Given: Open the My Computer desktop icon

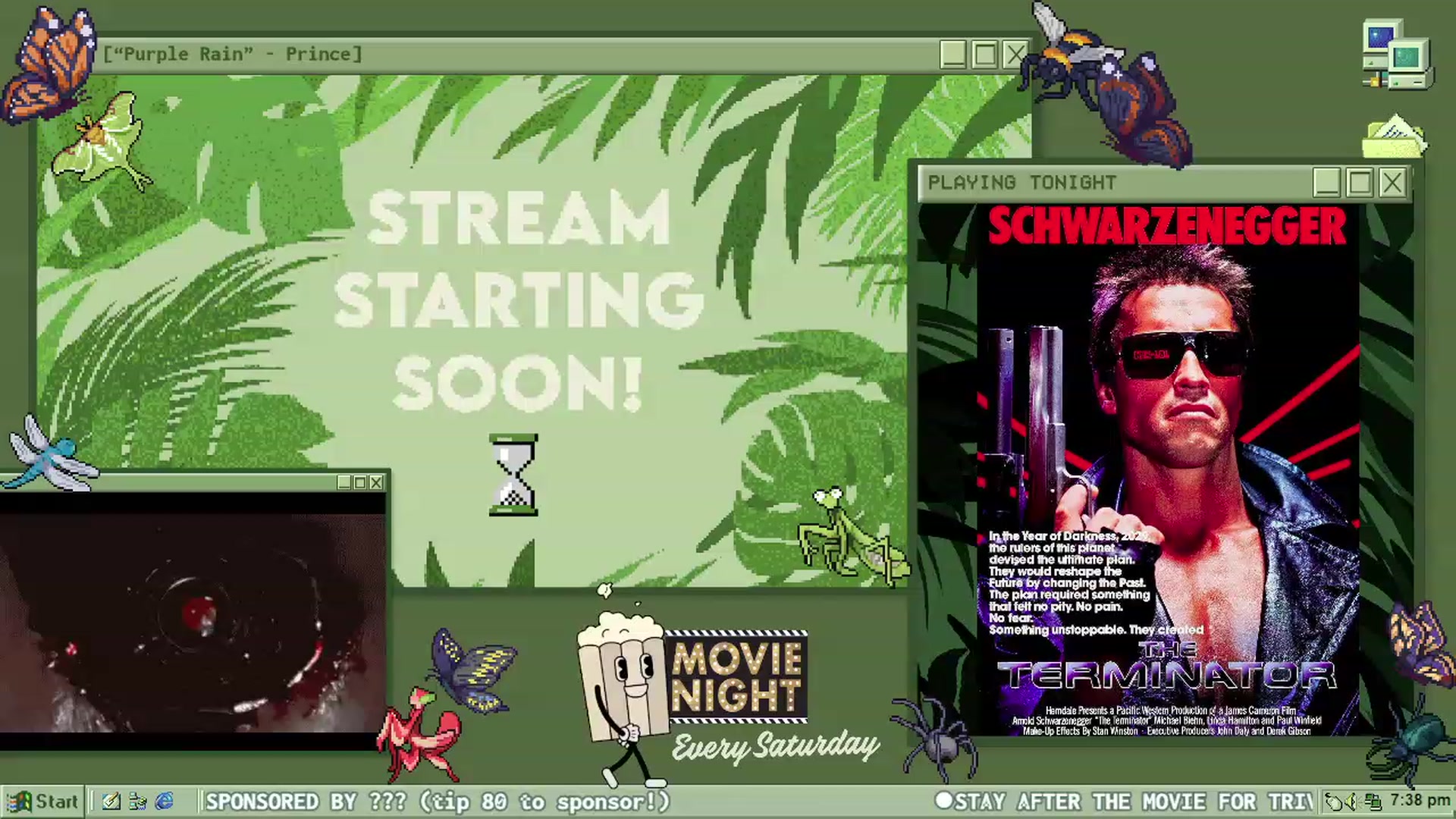Looking at the screenshot, I should click(x=1396, y=55).
